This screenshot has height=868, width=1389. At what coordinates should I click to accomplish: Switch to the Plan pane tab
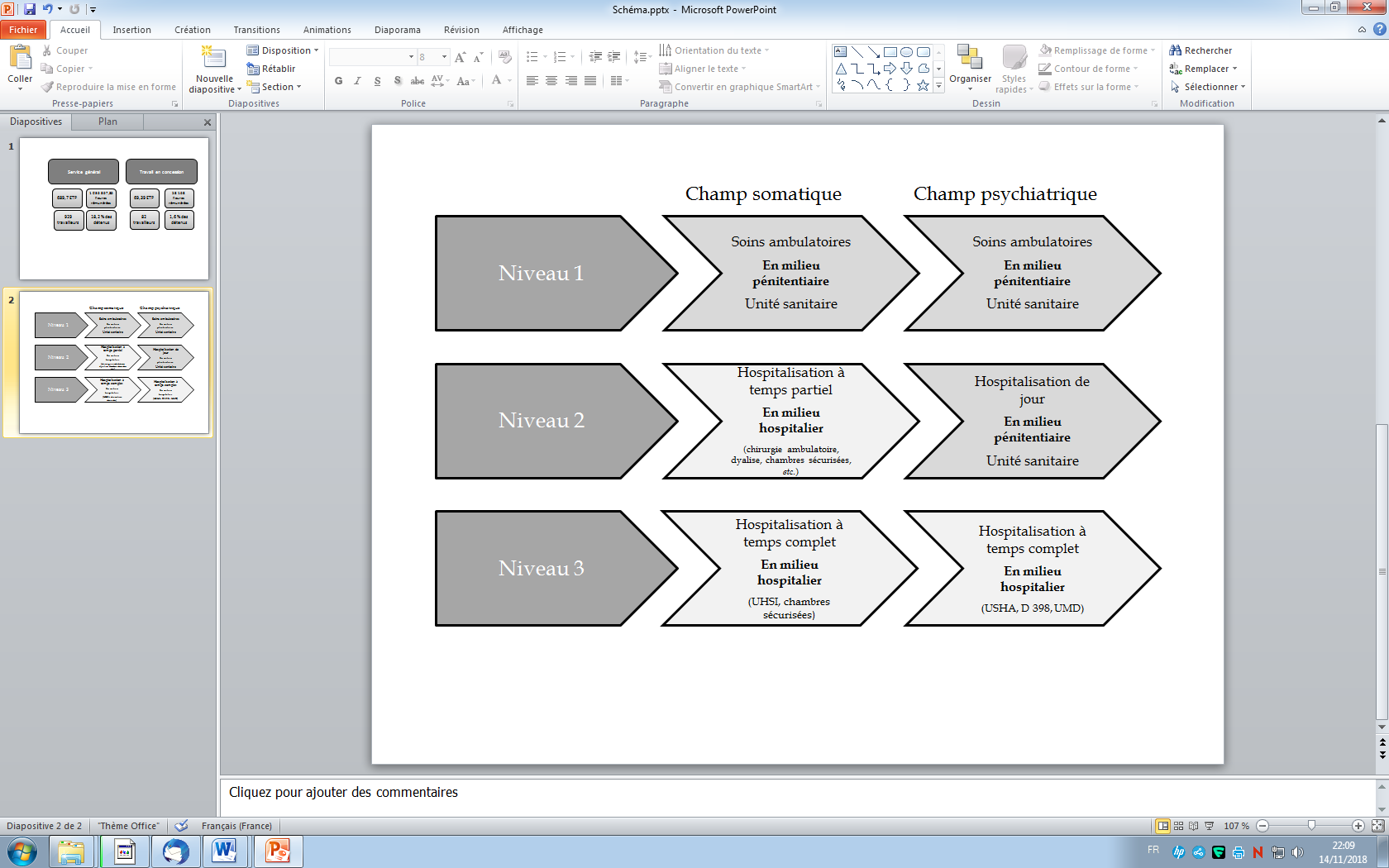pos(107,122)
